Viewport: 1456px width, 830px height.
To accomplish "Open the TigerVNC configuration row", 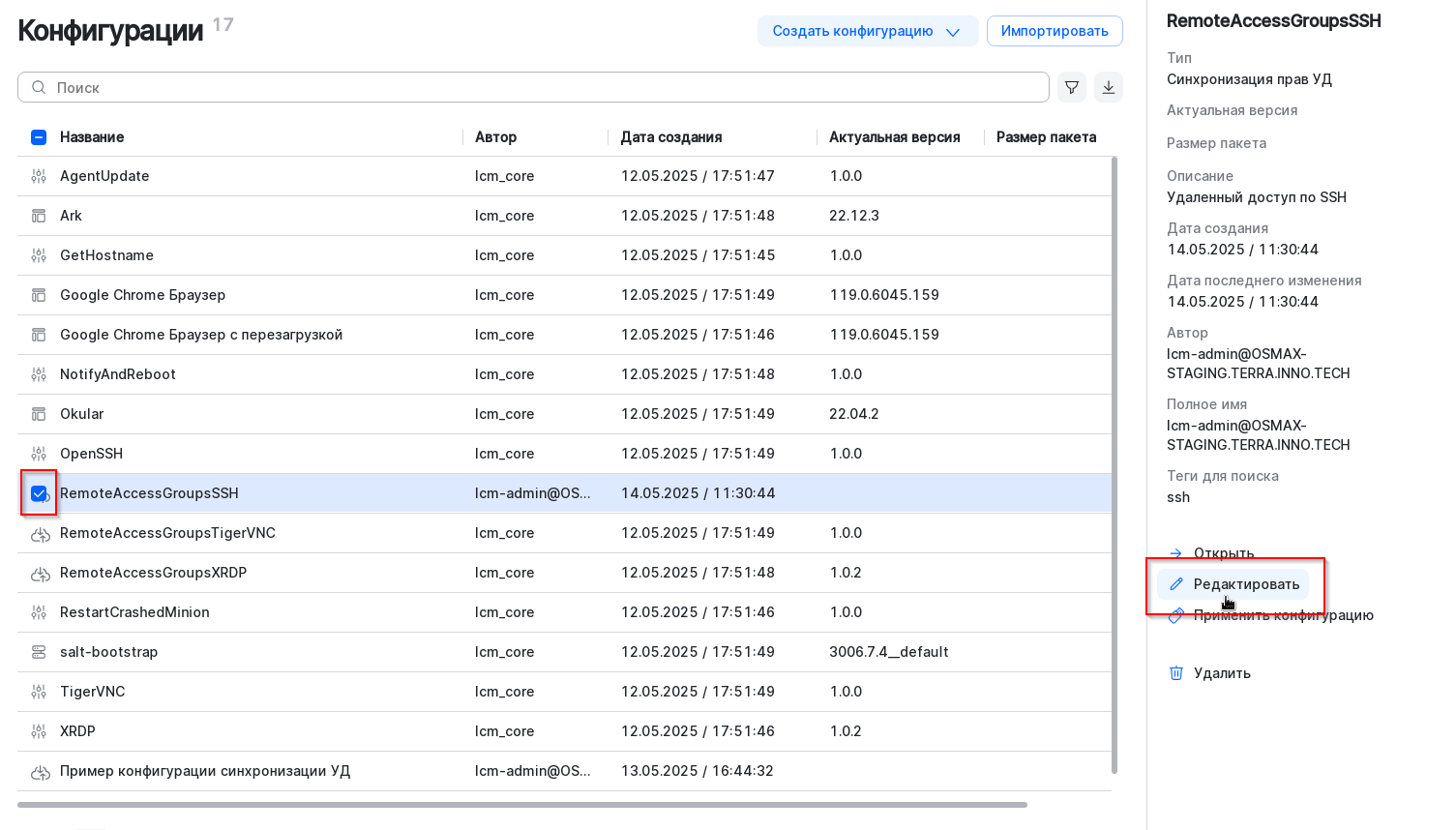I will point(92,692).
